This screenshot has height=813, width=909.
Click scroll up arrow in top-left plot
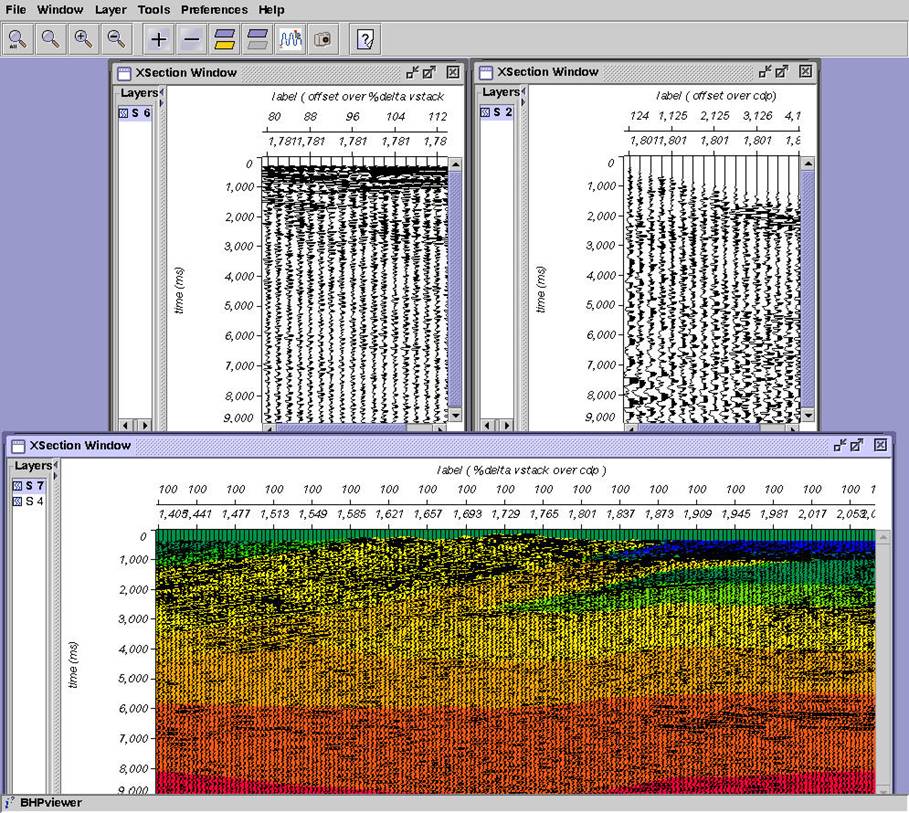pos(455,164)
